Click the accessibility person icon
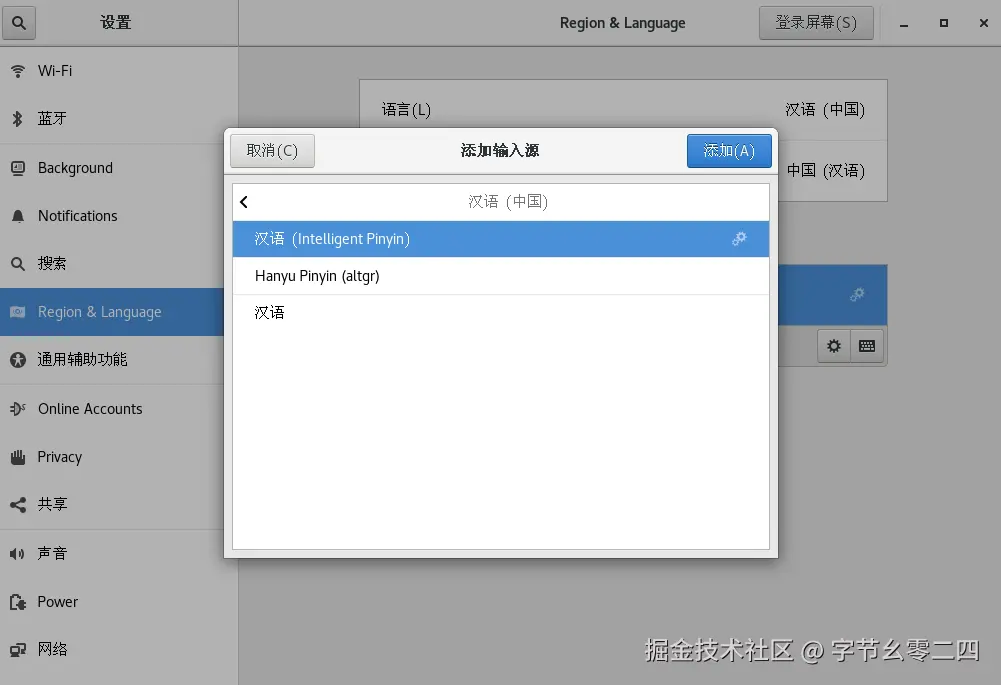1001x685 pixels. pyautogui.click(x=18, y=360)
